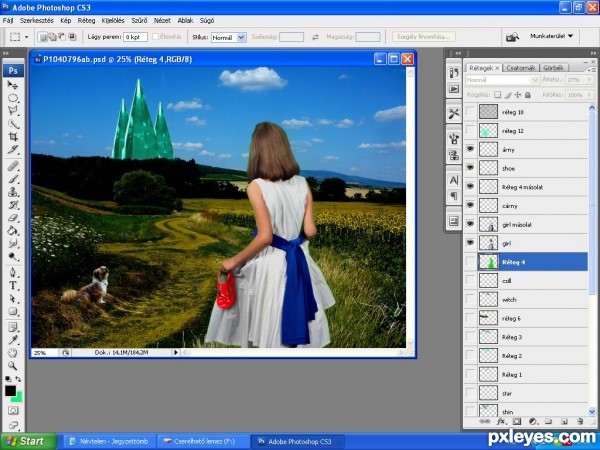Image resolution: width=600 pixels, height=450 pixels.
Task: Select the Slice tool
Action: click(13, 150)
